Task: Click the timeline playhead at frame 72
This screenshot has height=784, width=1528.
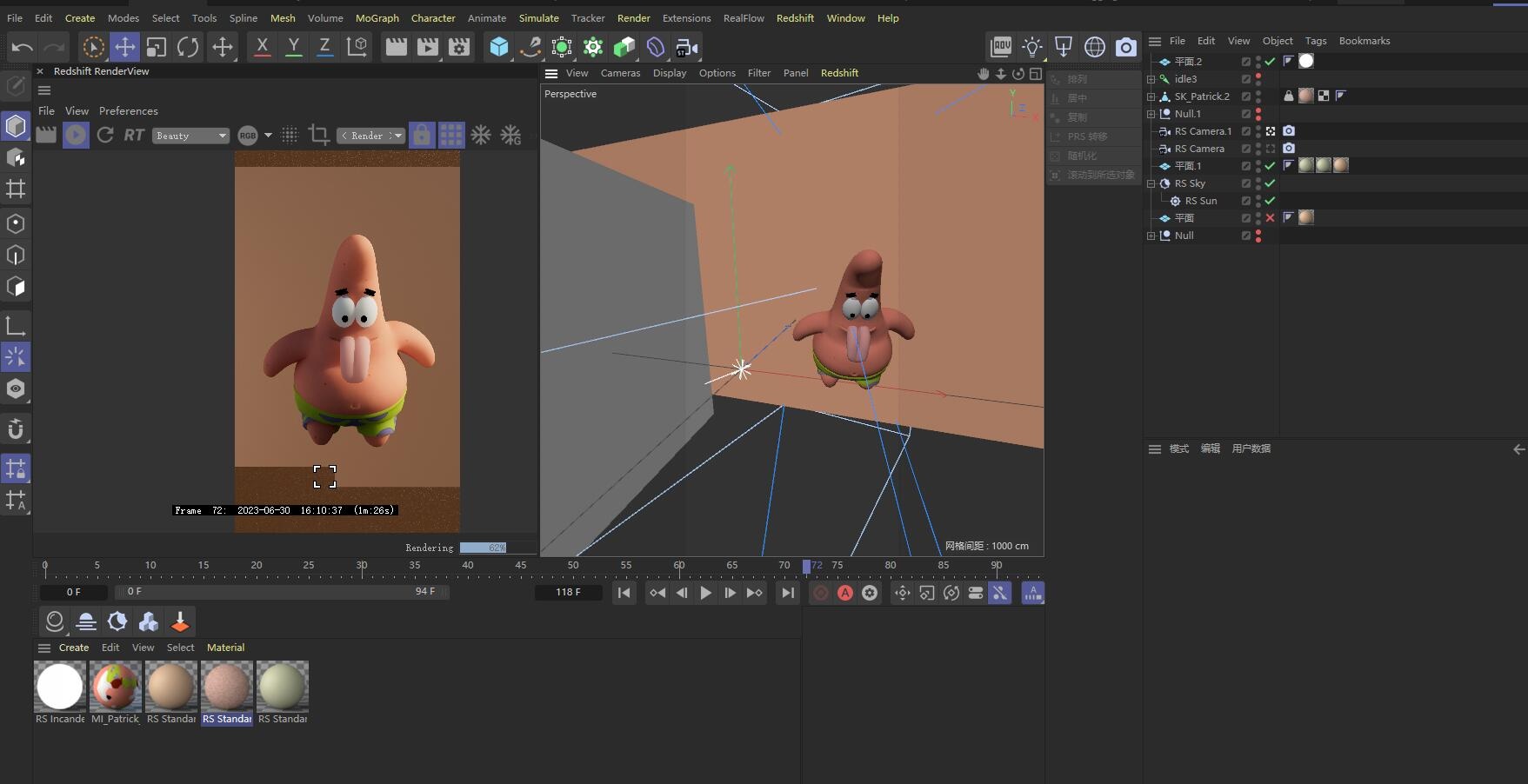Action: point(806,567)
